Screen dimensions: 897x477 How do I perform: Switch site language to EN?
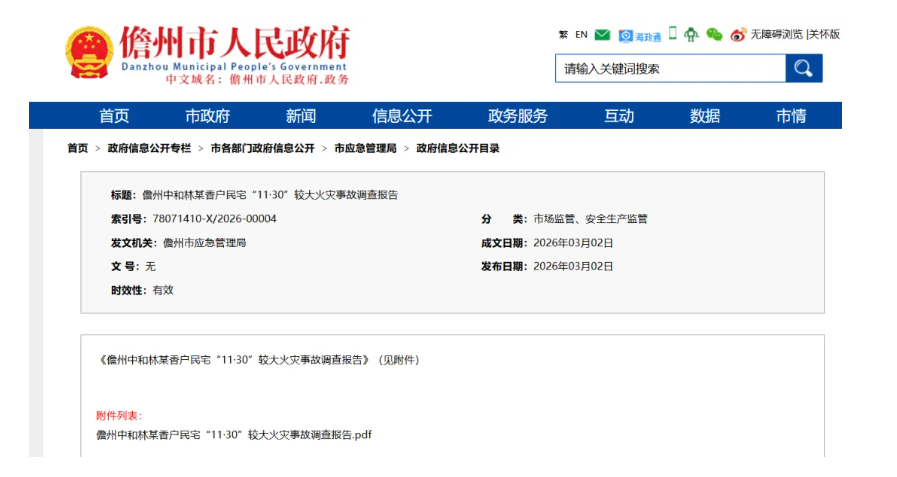click(581, 34)
